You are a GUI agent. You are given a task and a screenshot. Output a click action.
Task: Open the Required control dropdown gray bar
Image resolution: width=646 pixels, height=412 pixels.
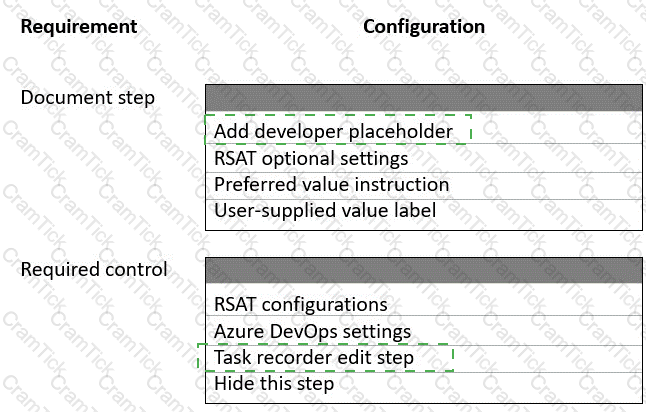click(x=424, y=271)
